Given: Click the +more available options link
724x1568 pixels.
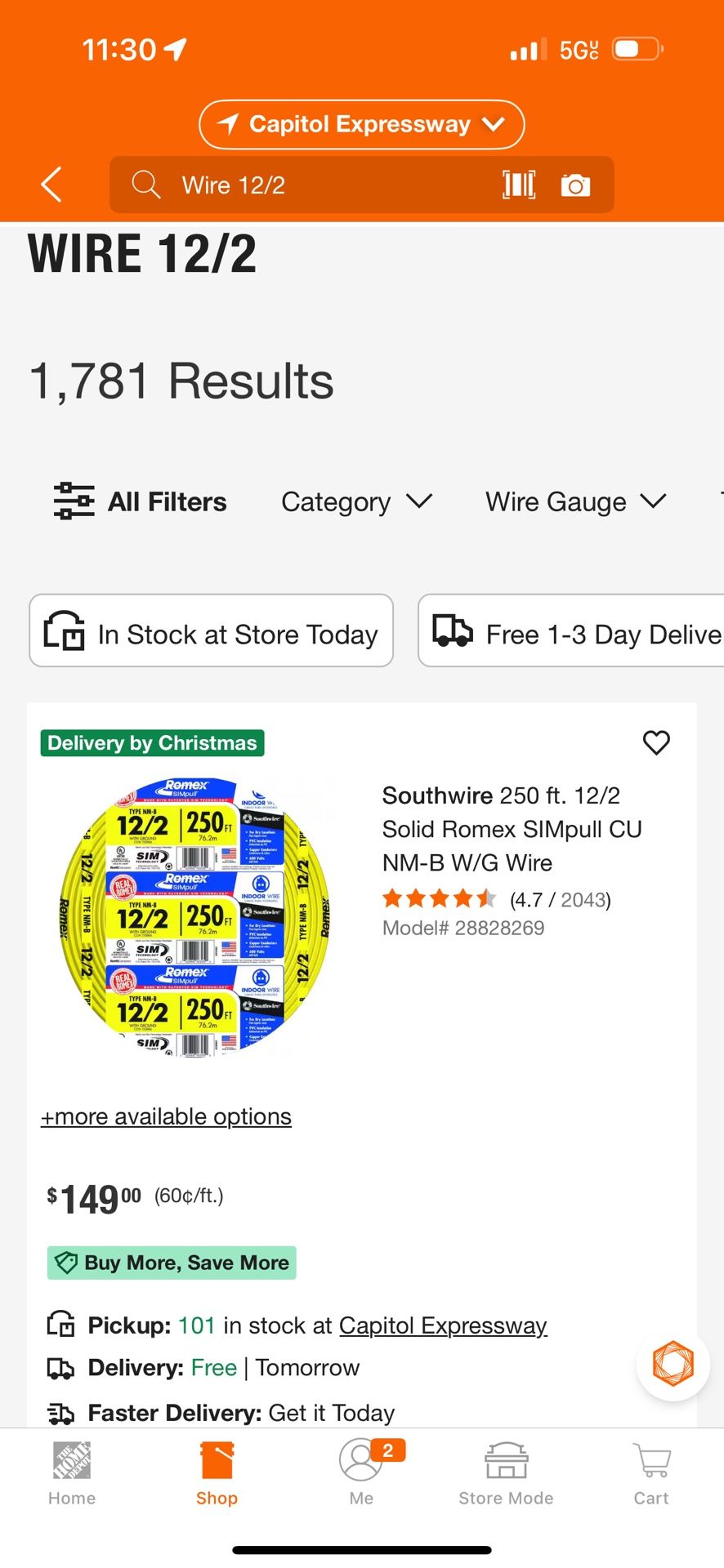Looking at the screenshot, I should click(x=167, y=1116).
